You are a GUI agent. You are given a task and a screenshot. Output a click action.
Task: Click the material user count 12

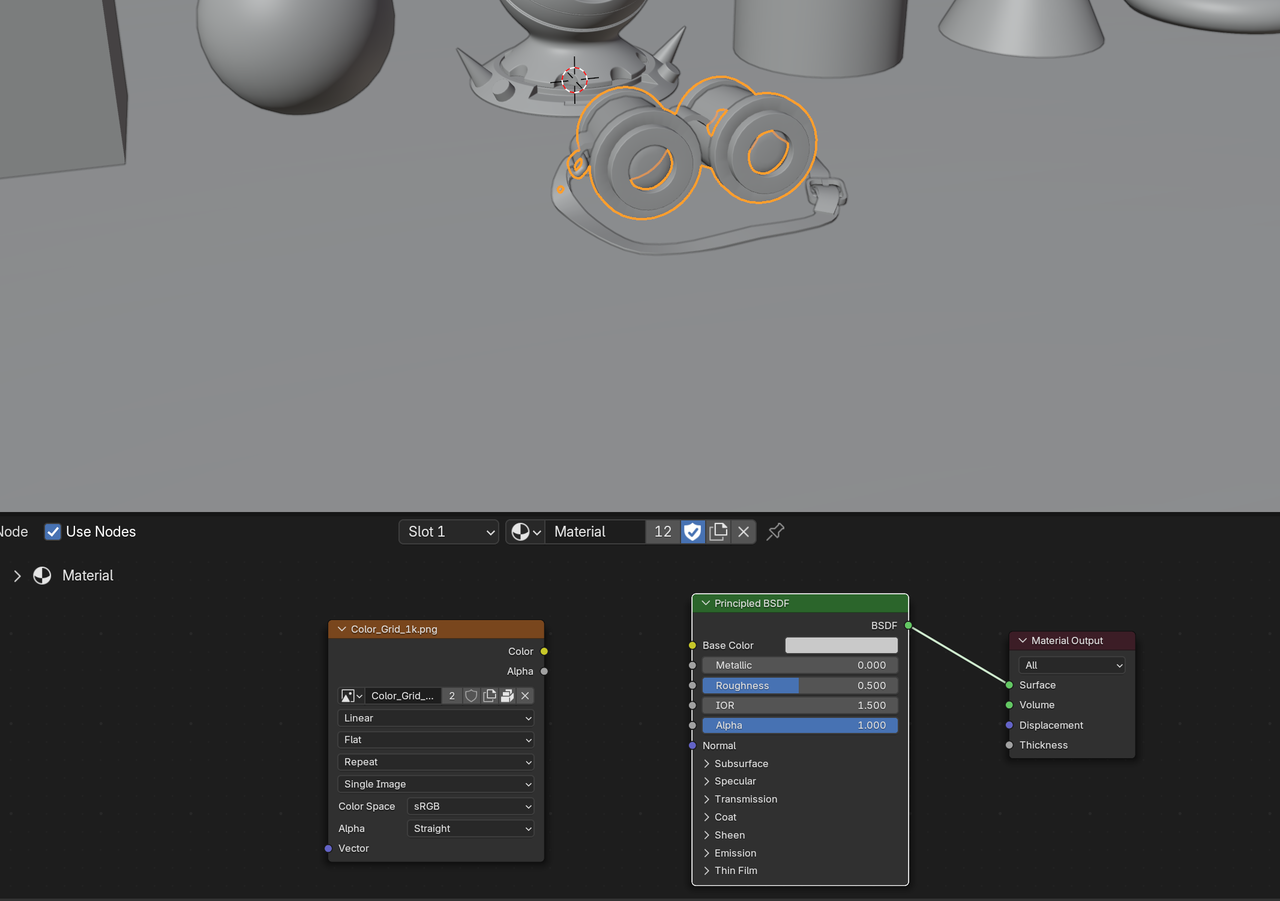coord(663,532)
